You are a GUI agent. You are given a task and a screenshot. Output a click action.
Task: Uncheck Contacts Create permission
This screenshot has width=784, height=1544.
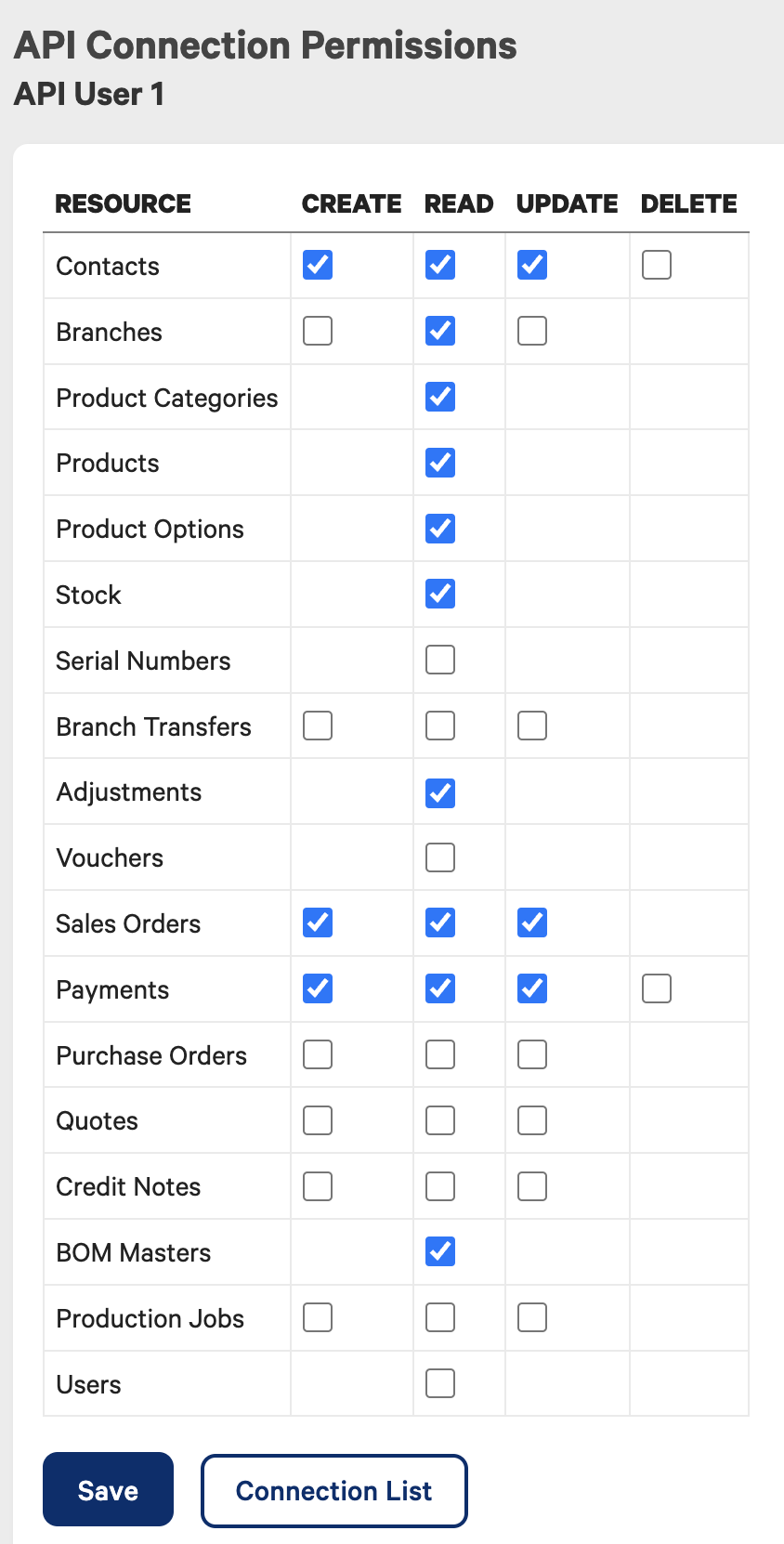318,265
